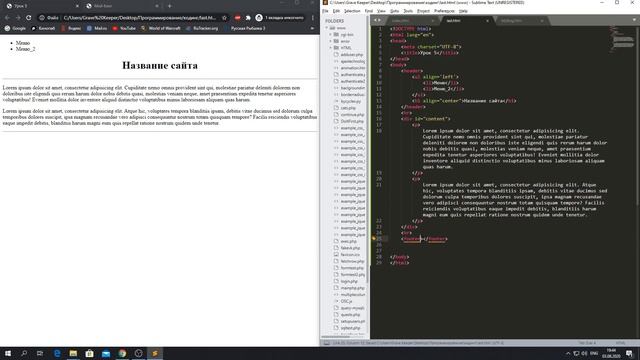
Task: Click the Chrome address bar URL
Action: [140, 18]
